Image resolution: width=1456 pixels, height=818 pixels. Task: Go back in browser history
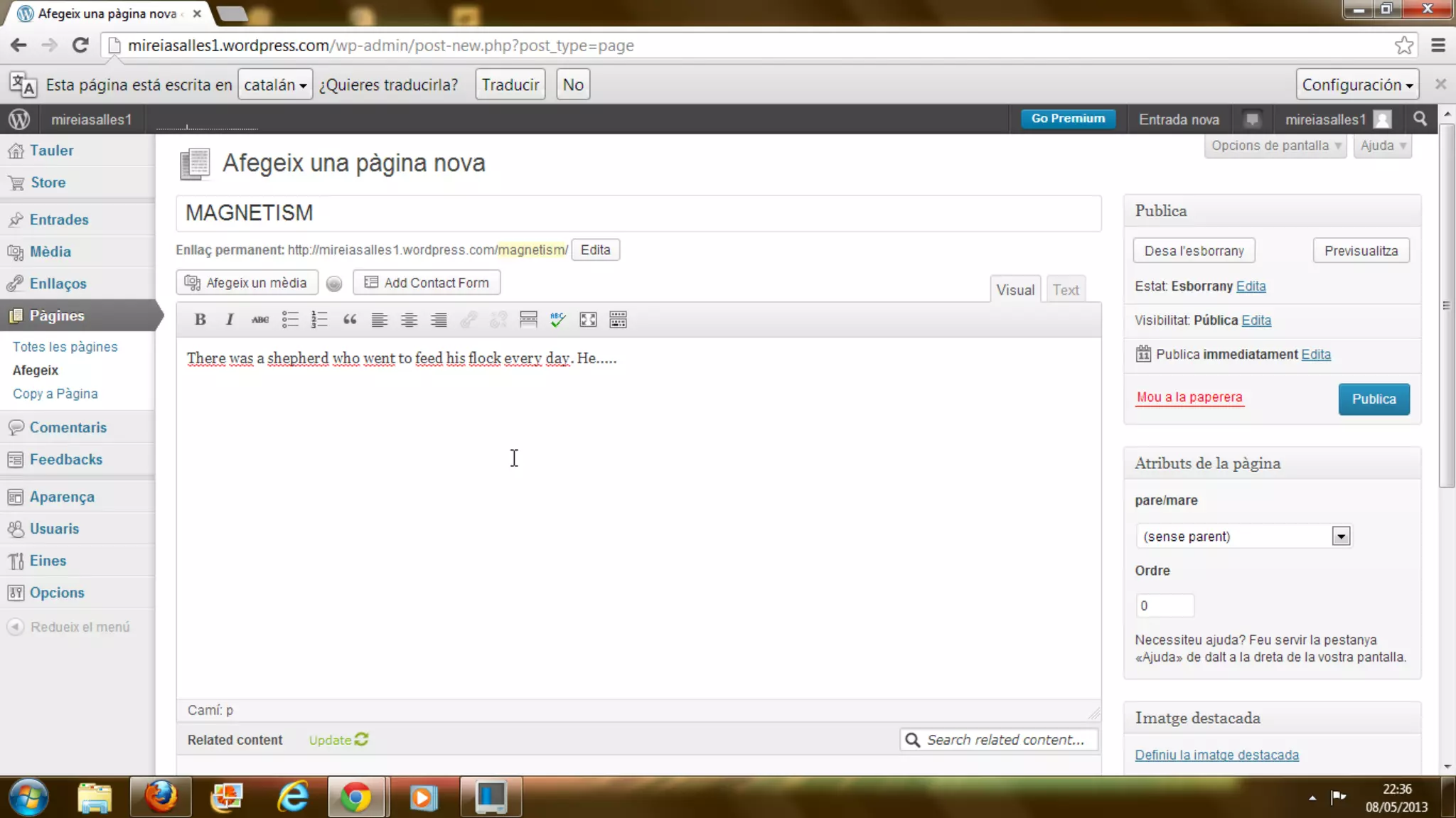18,45
